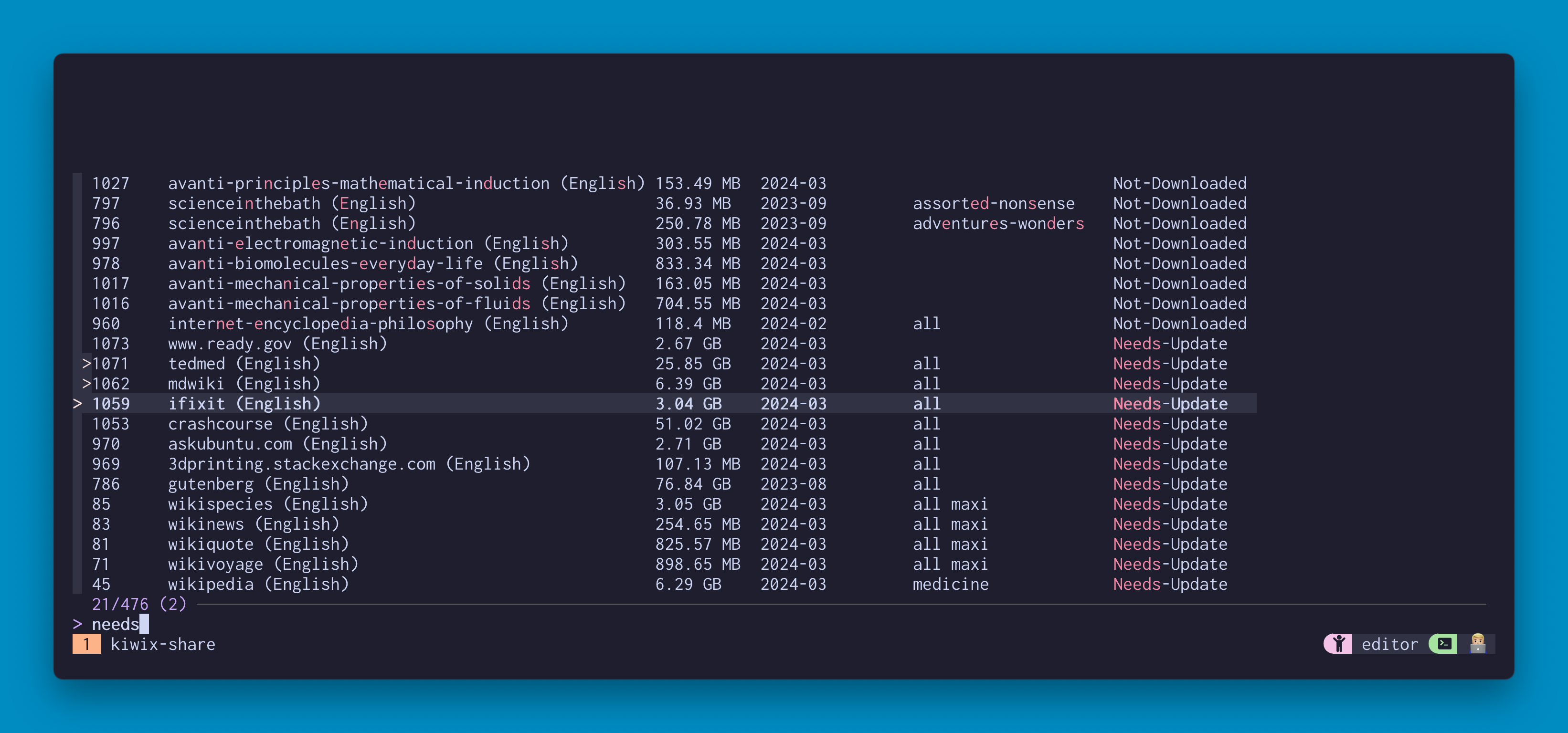Click the pink person icon in status bar
The height and width of the screenshot is (733, 1568).
(1338, 644)
